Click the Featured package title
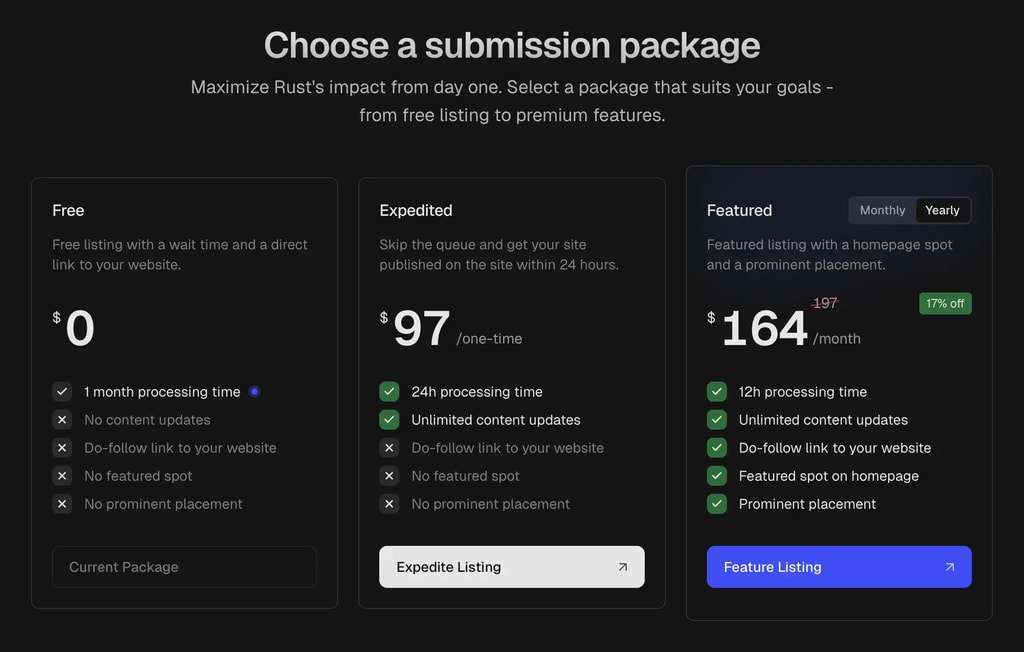This screenshot has height=652, width=1024. click(x=739, y=210)
